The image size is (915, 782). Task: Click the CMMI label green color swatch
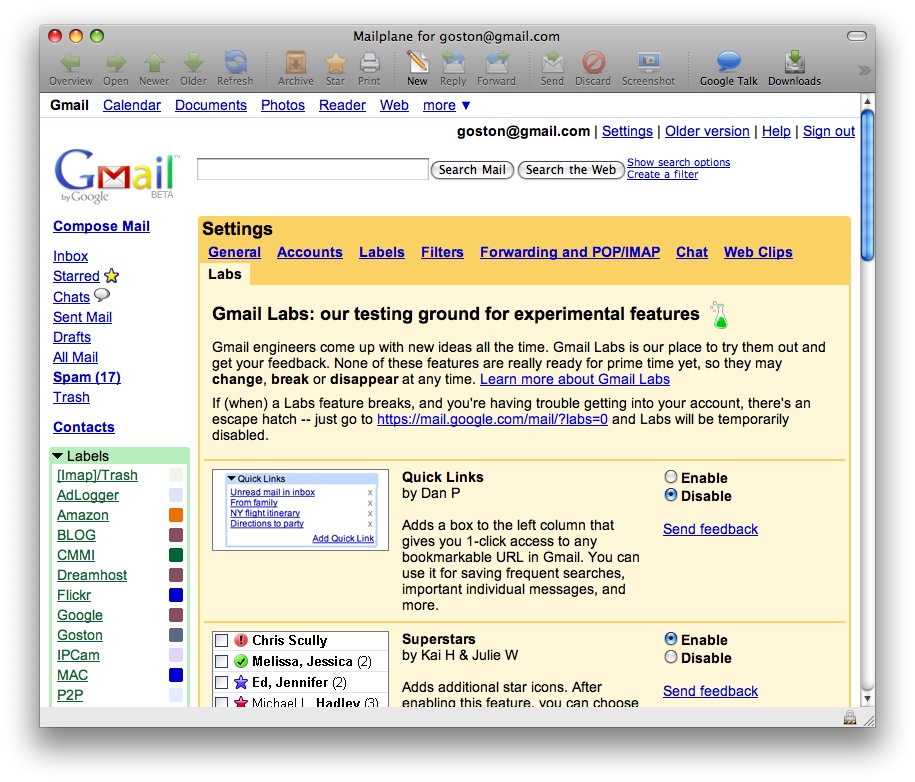(x=176, y=554)
